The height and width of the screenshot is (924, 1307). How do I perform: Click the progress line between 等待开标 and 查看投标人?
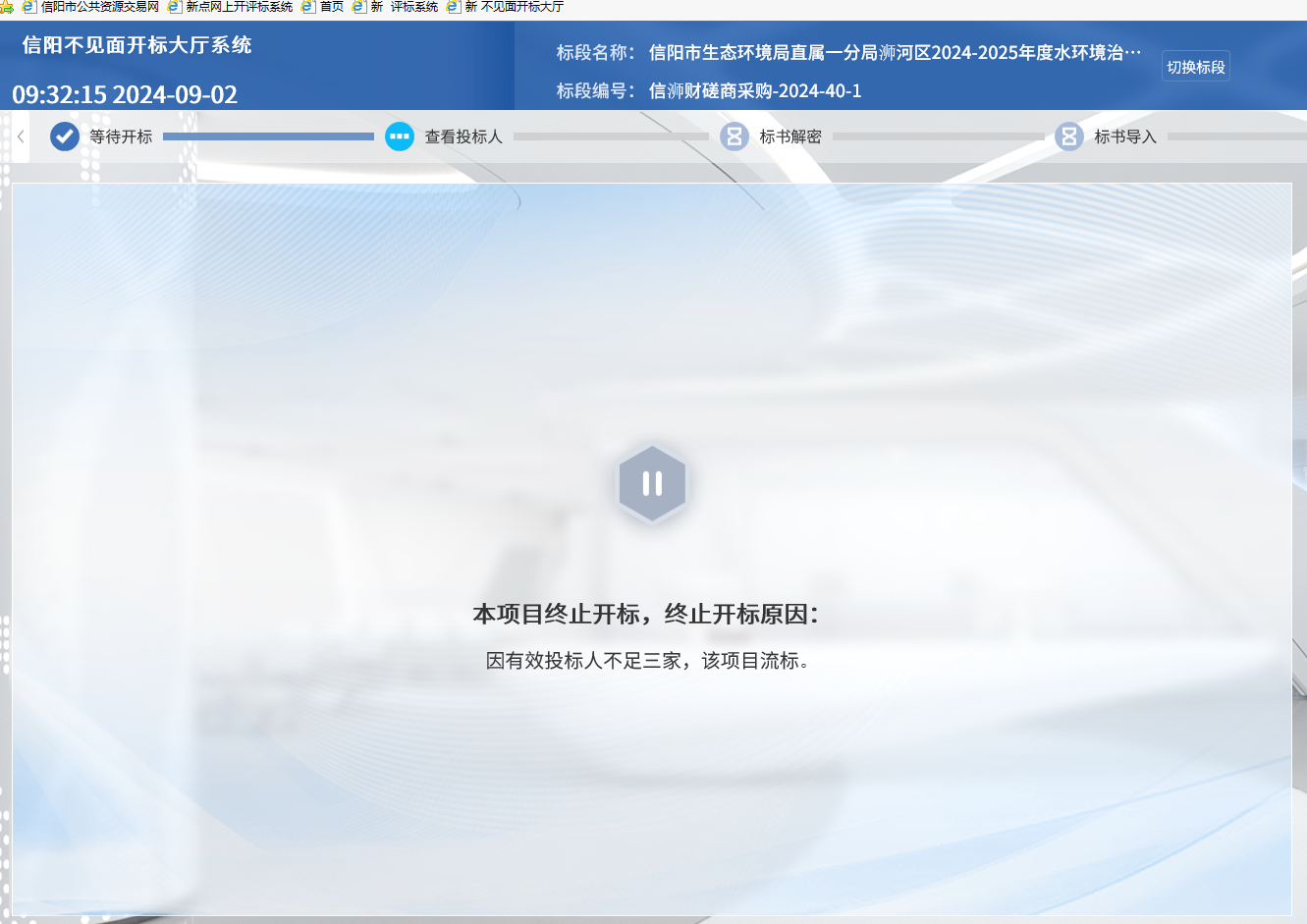pos(268,136)
